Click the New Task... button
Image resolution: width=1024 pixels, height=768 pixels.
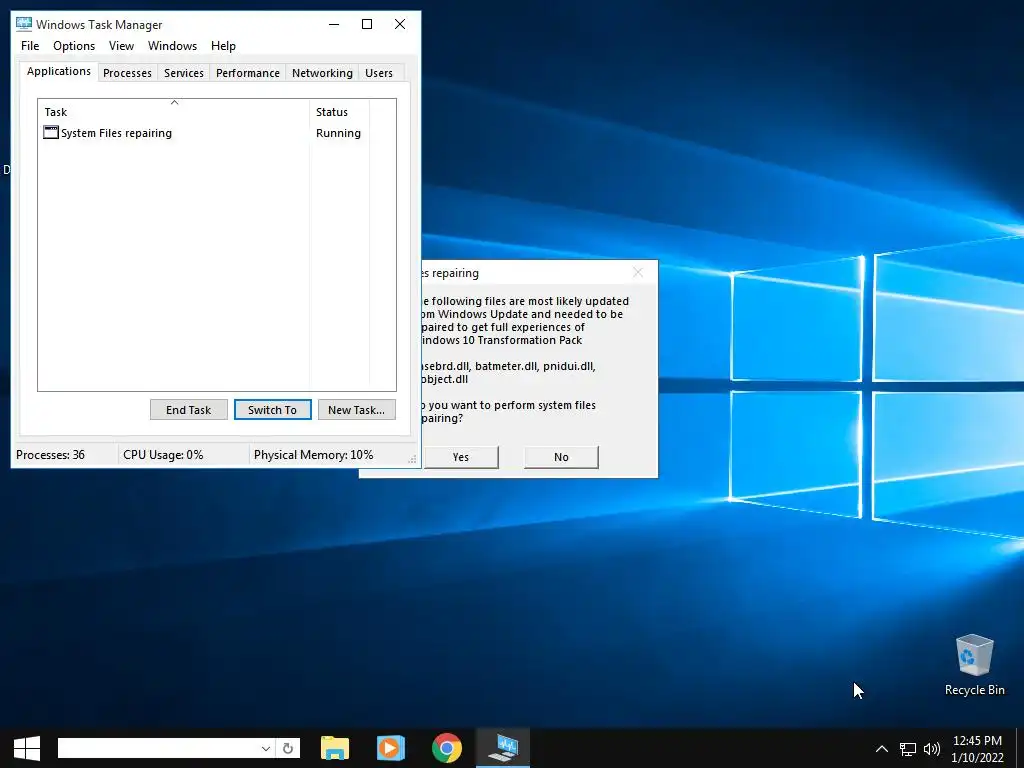pos(357,409)
